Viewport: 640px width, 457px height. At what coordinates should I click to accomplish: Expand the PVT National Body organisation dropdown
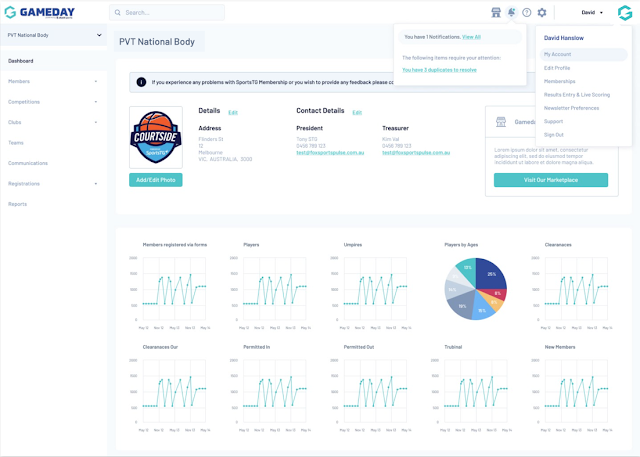[x=53, y=35]
